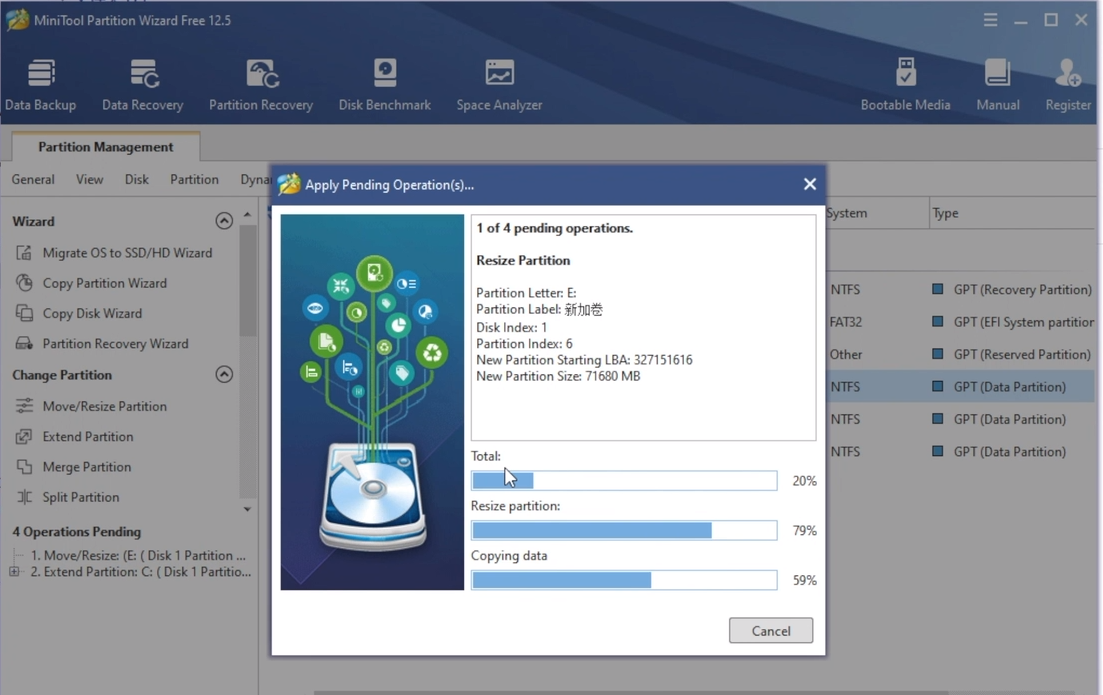Click the Split Partition icon

point(24,497)
